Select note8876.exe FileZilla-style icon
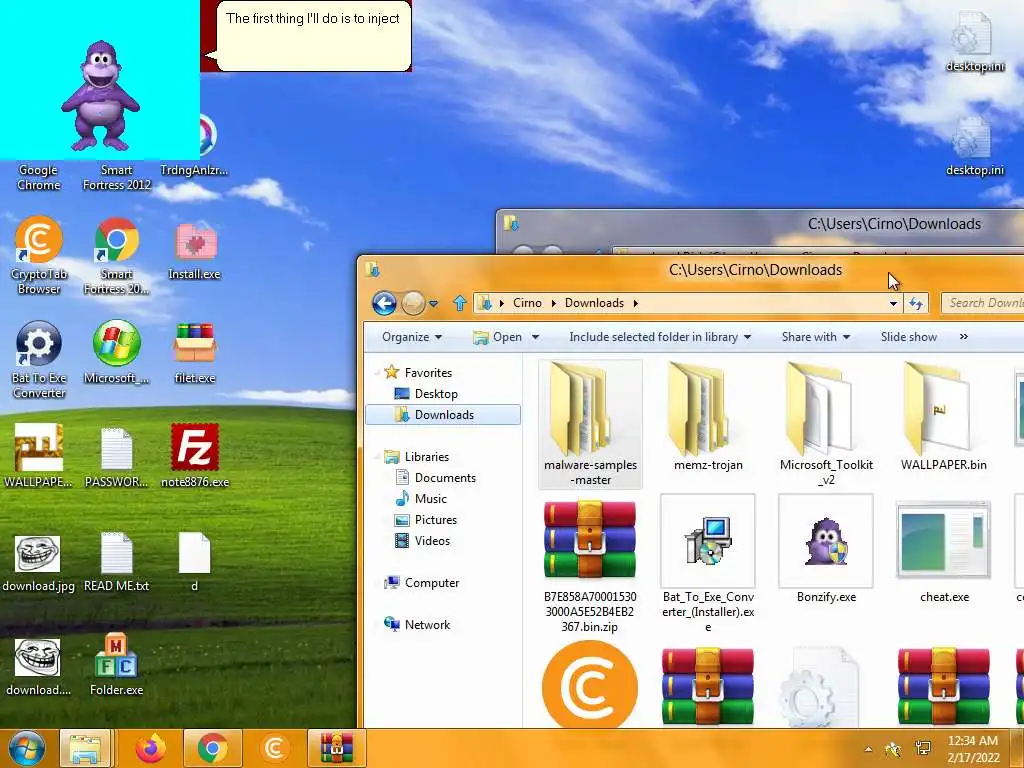The width and height of the screenshot is (1024, 768). tap(195, 456)
